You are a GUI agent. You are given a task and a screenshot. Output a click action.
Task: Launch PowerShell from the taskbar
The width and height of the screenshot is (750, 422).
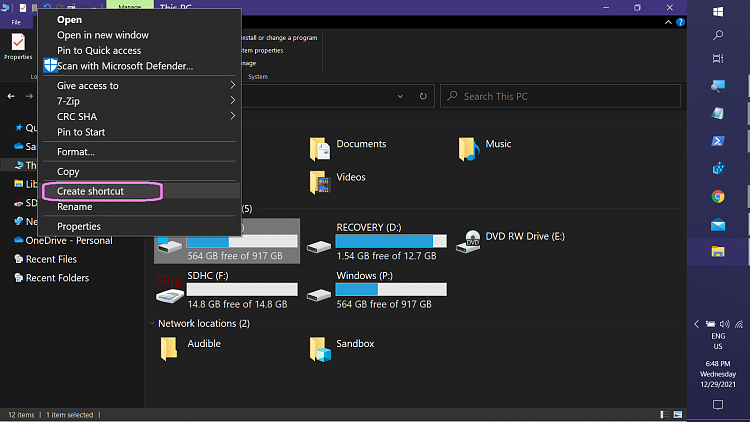coord(718,142)
